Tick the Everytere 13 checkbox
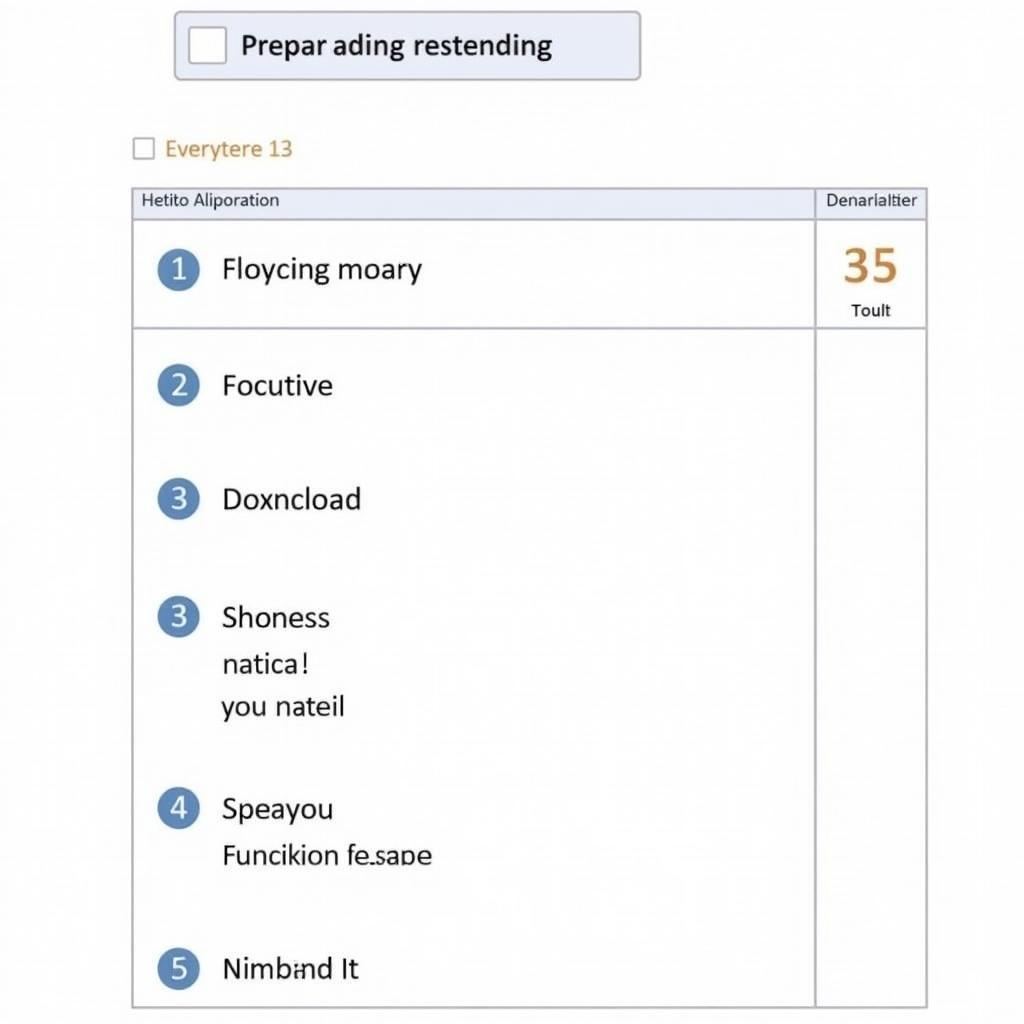1024x1024 pixels. 144,148
